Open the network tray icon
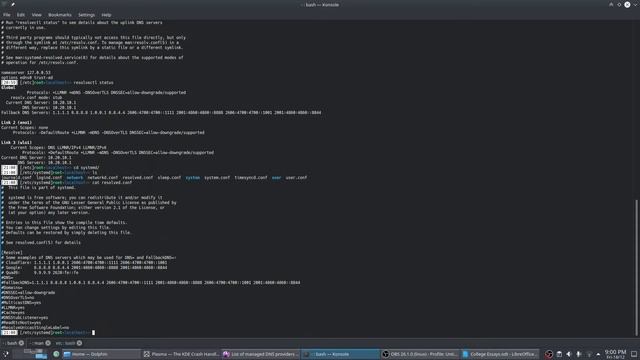640x360 pixels. [589, 354]
